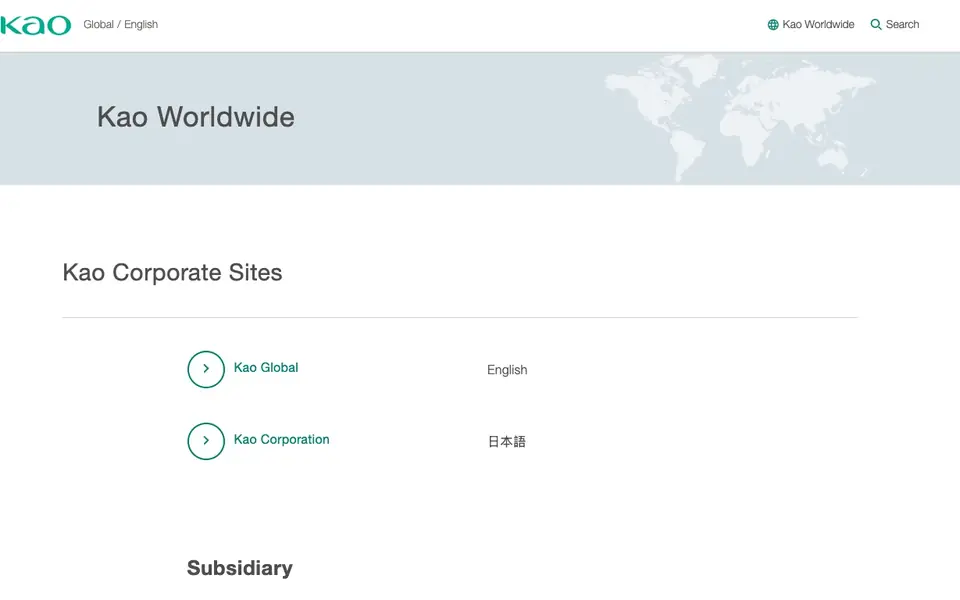Click the arrow circle next to Kao Corporation
The width and height of the screenshot is (960, 600).
tap(206, 441)
